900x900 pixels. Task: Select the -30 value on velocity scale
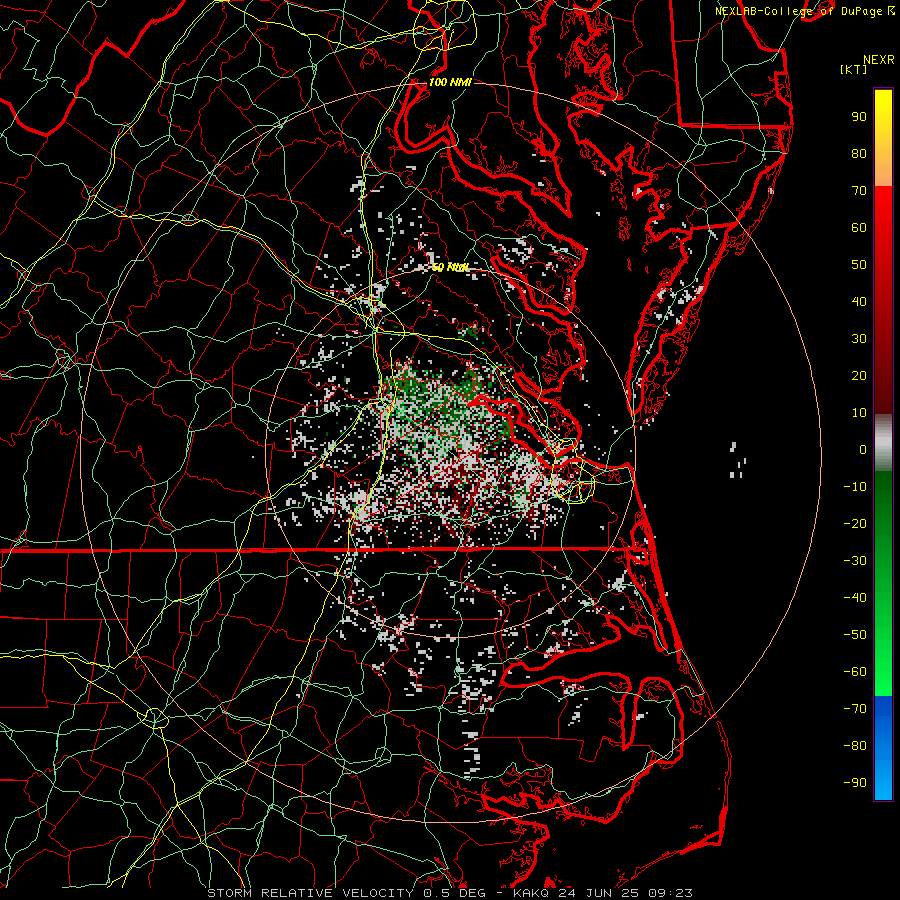[x=855, y=561]
